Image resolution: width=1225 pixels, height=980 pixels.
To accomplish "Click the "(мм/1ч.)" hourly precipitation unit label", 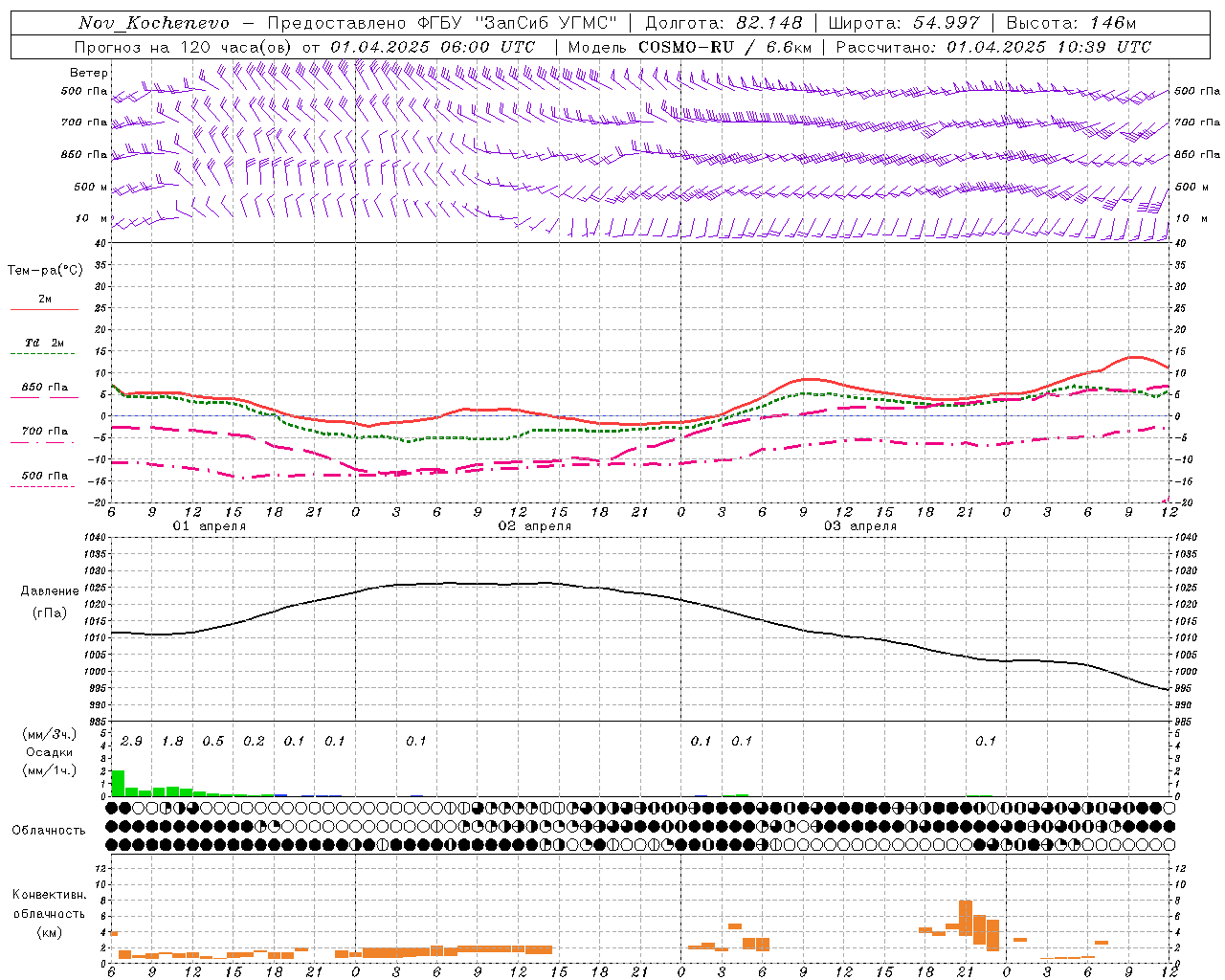I will [x=50, y=769].
